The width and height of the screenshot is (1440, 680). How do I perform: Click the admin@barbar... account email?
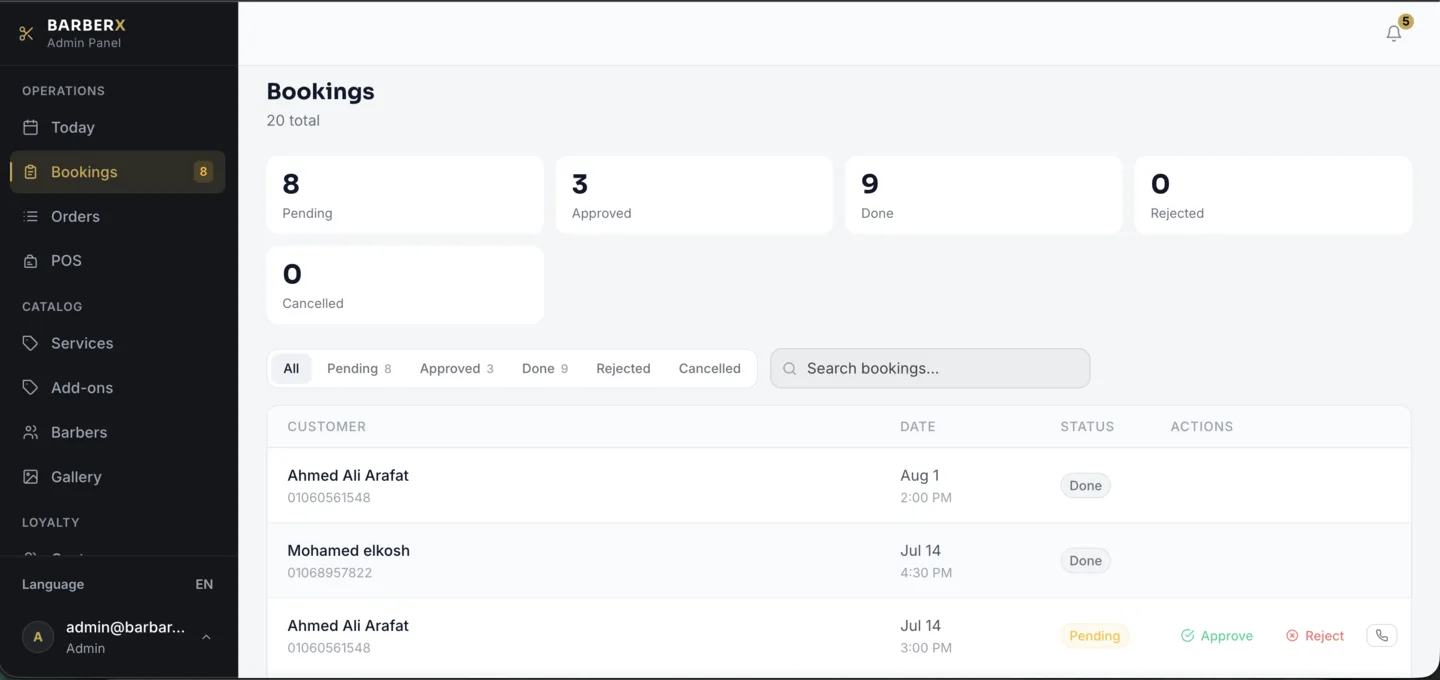pos(125,627)
